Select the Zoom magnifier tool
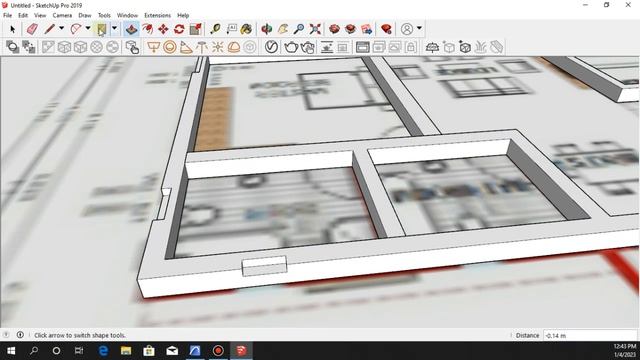The image size is (640, 360). (x=299, y=29)
